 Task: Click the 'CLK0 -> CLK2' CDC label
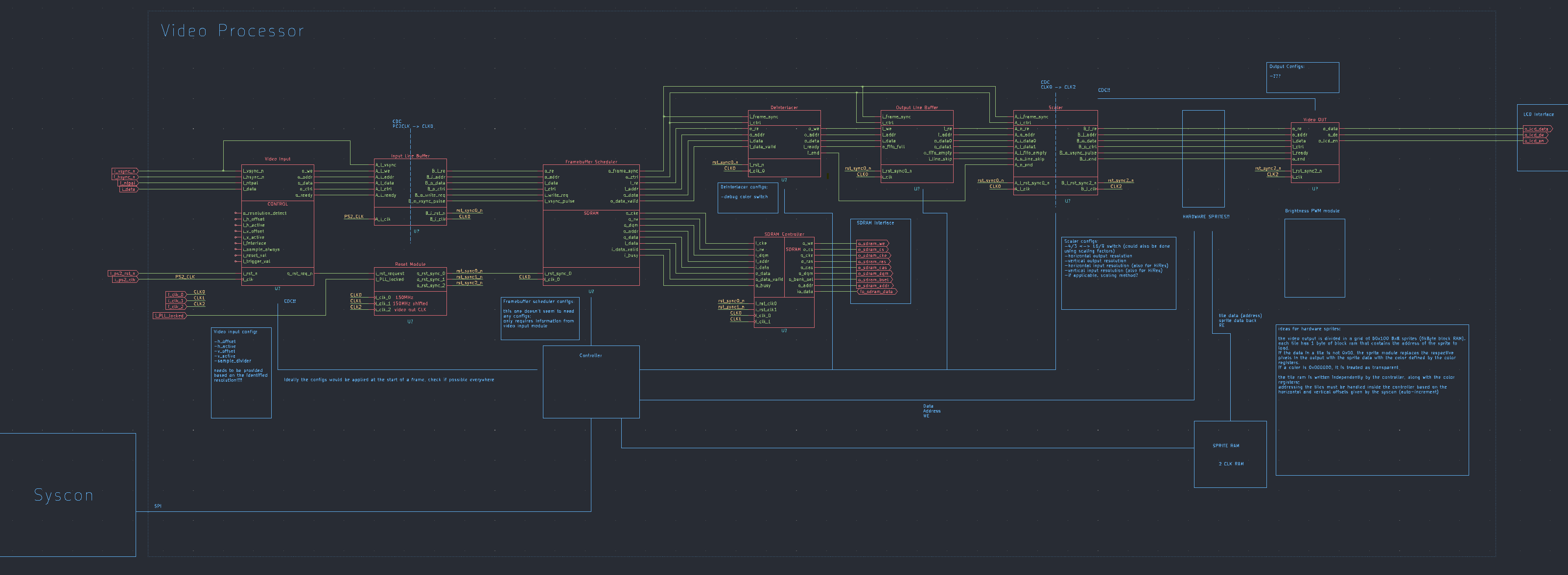coord(1058,87)
